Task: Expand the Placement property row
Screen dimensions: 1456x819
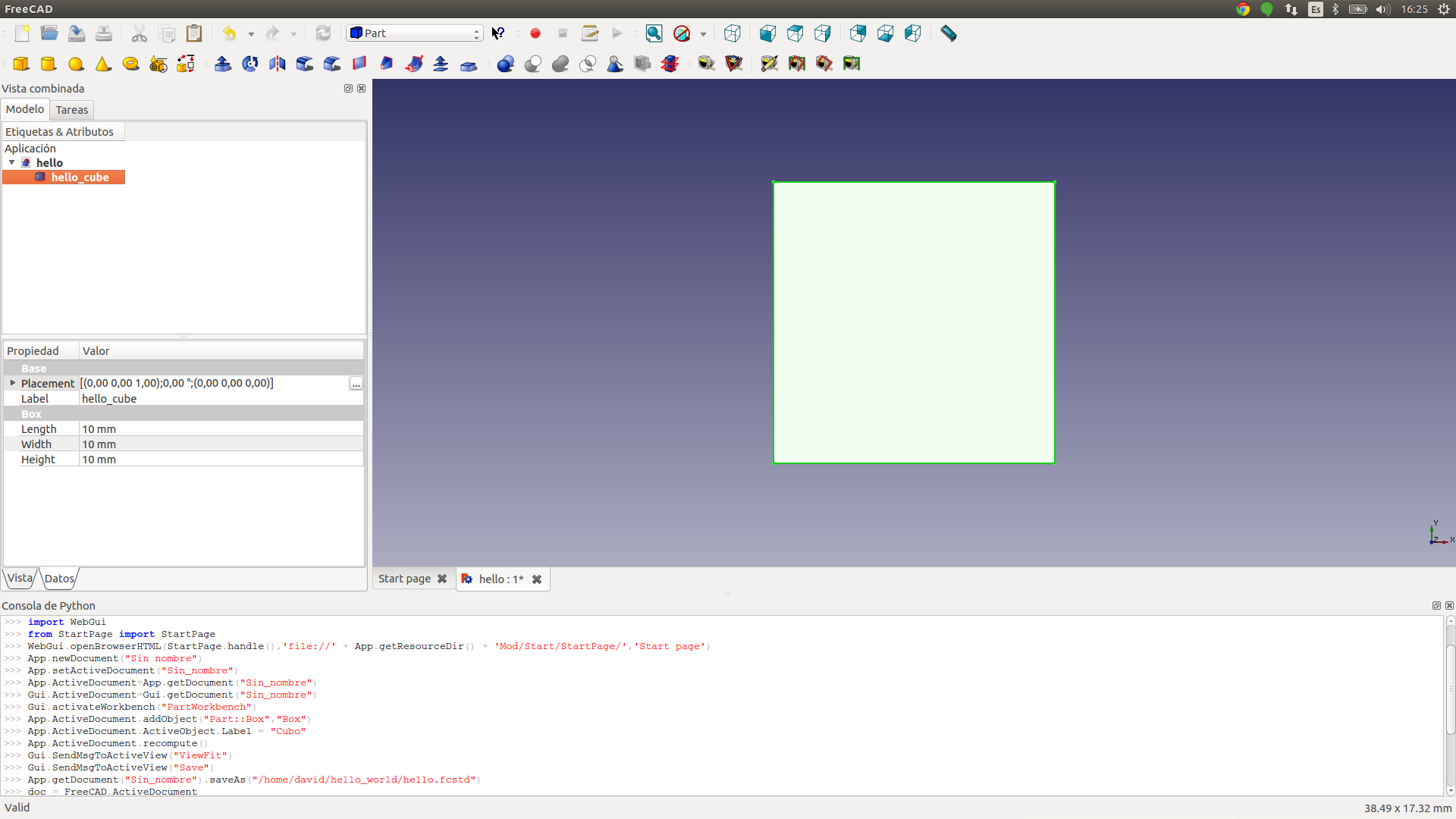Action: click(12, 383)
